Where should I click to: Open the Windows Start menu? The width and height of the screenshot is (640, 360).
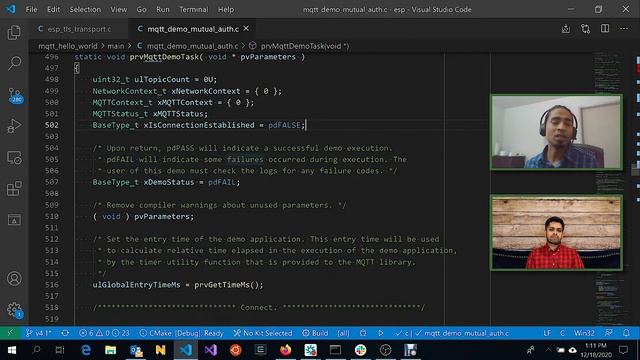[x=11, y=350]
